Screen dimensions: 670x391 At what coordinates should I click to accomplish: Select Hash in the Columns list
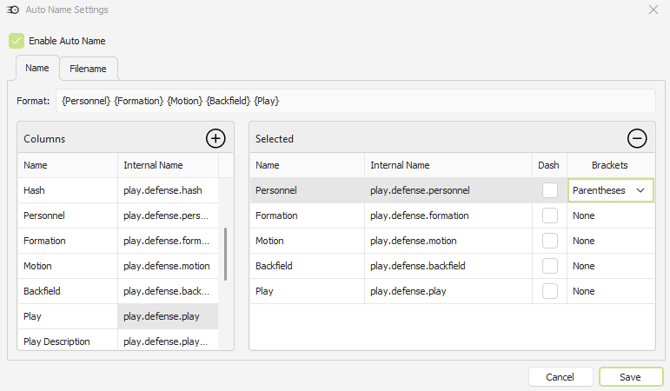coord(68,190)
